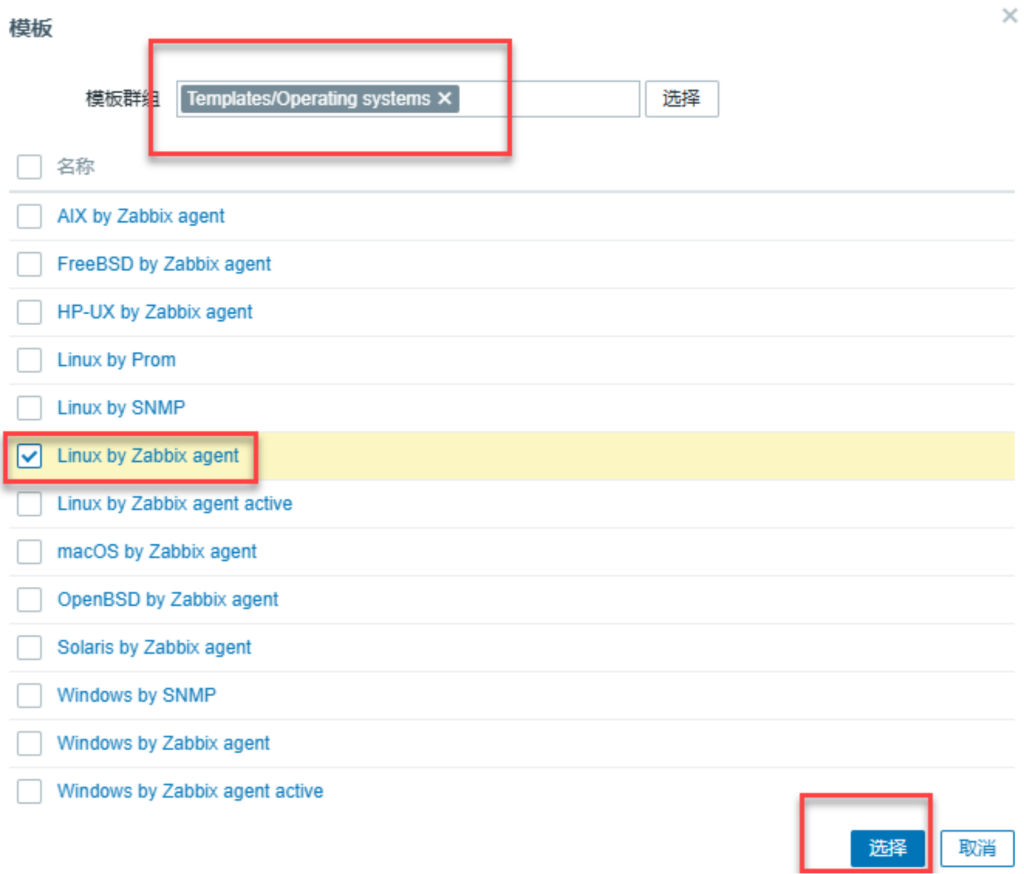Click in the 模板群组 input field
1024x874 pixels.
pos(548,99)
